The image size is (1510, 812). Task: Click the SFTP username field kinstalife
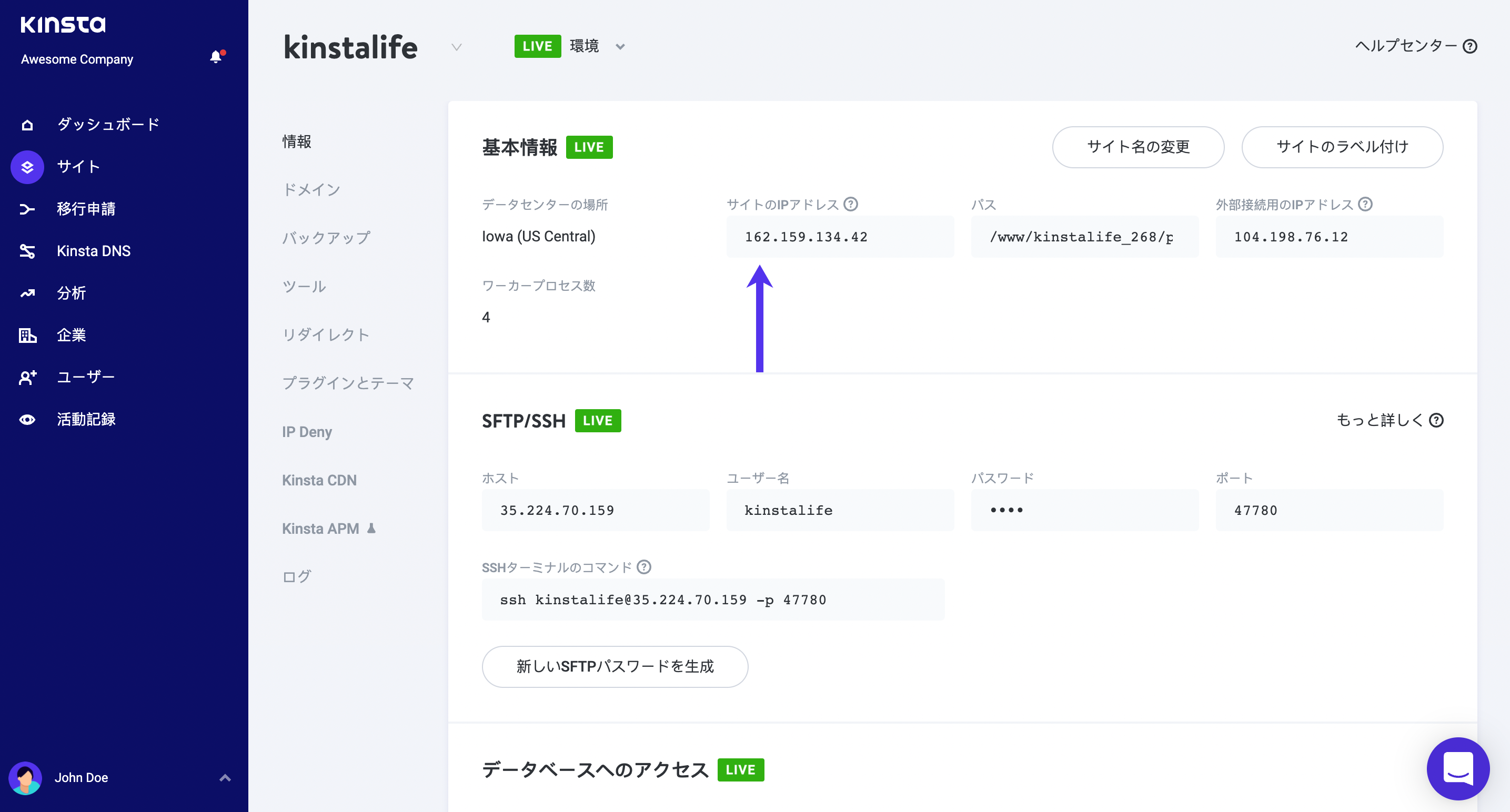coord(840,510)
